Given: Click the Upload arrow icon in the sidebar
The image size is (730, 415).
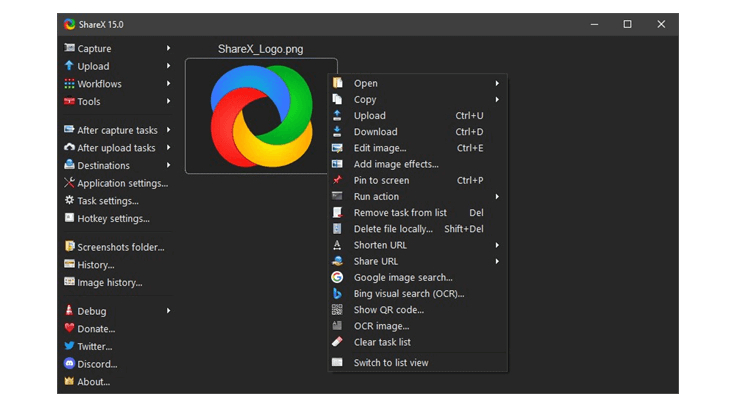Looking at the screenshot, I should pos(69,66).
